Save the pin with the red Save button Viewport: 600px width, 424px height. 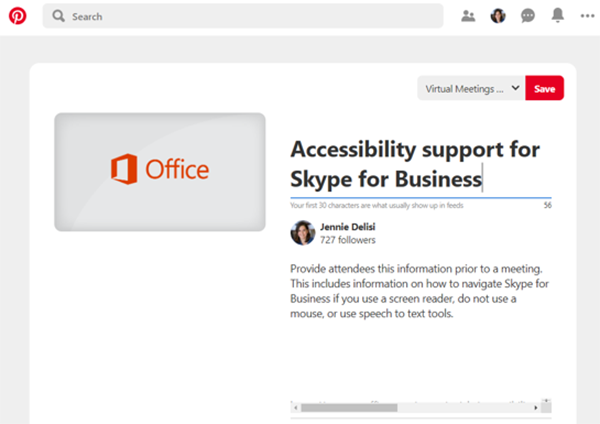tap(544, 88)
